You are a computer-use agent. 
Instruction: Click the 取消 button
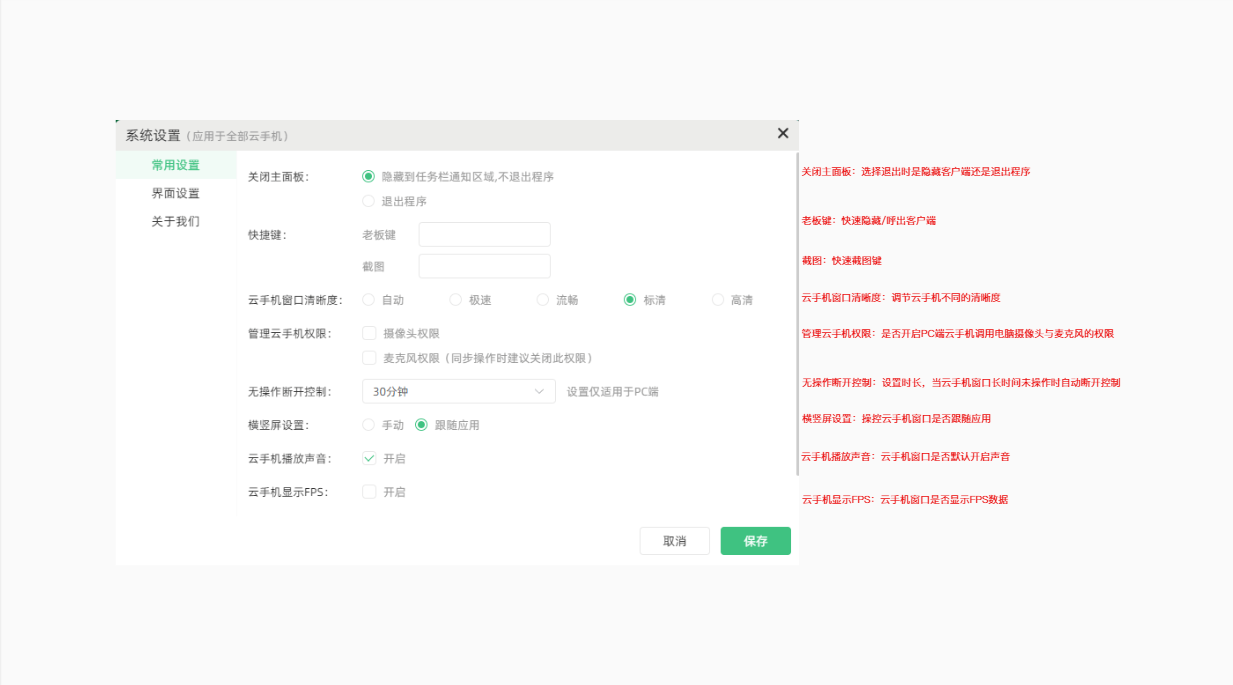click(x=675, y=541)
